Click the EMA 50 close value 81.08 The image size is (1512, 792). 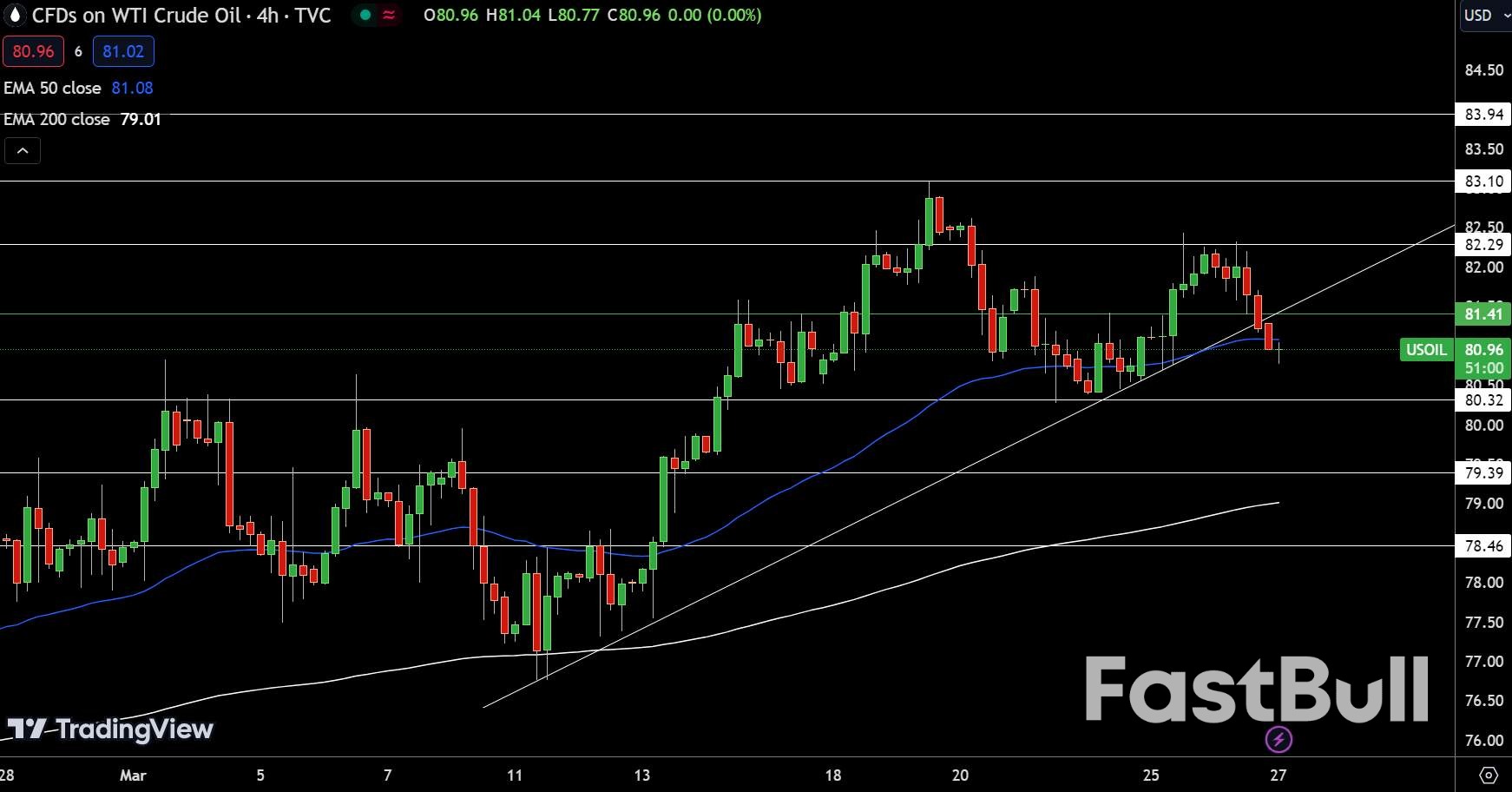(131, 88)
